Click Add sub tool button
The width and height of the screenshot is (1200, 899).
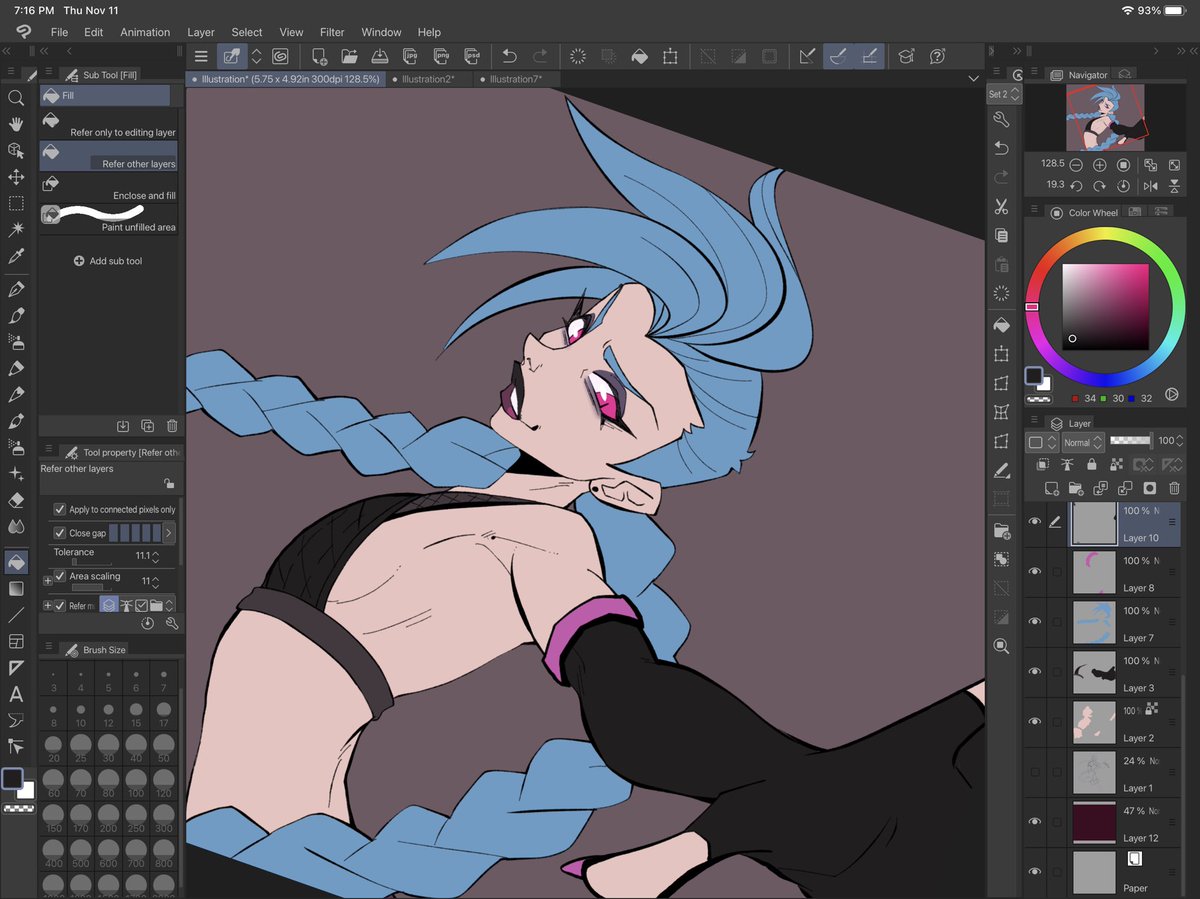tap(108, 261)
